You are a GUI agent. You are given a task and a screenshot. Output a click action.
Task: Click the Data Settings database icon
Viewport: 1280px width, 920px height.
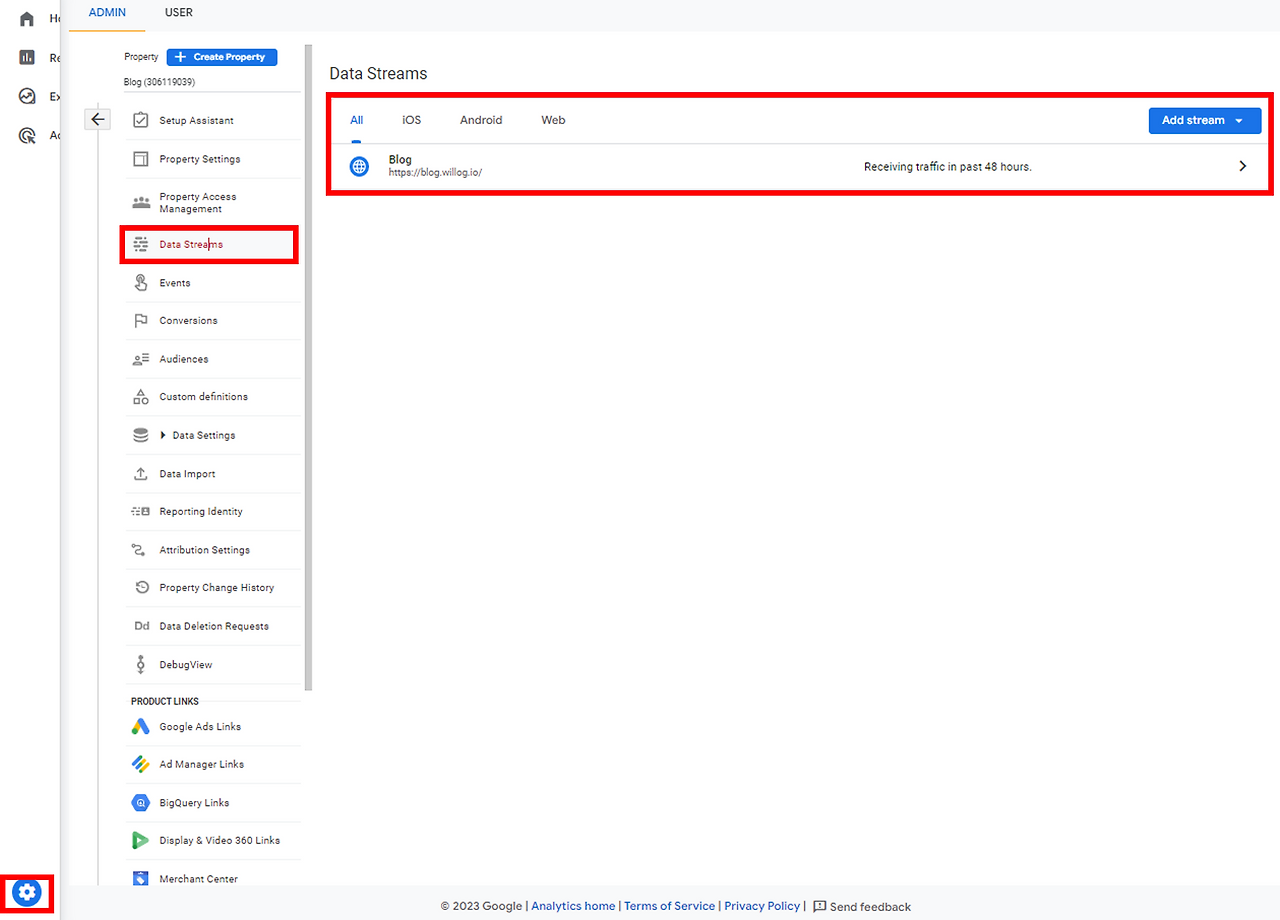coord(141,436)
